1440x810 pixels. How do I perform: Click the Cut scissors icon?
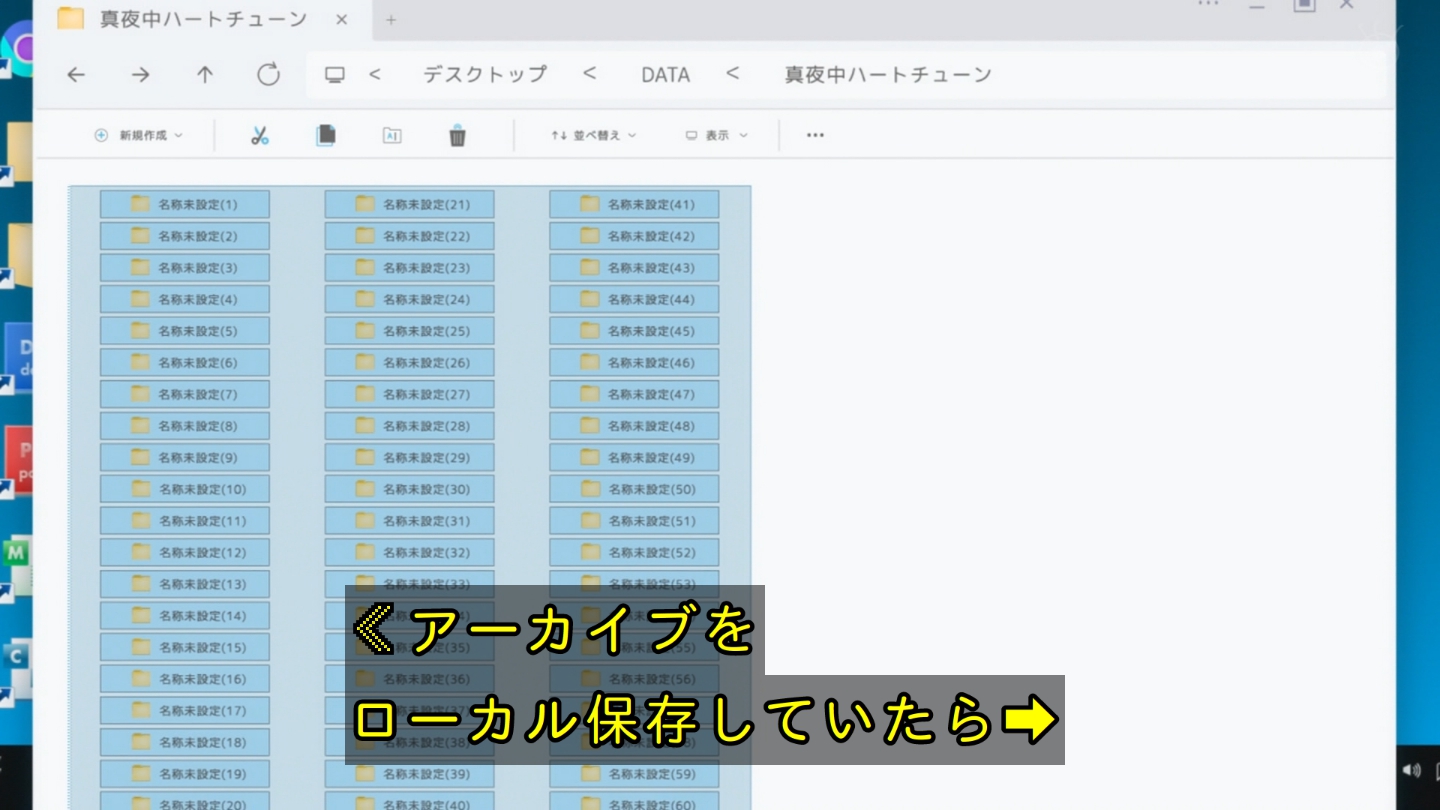point(260,136)
